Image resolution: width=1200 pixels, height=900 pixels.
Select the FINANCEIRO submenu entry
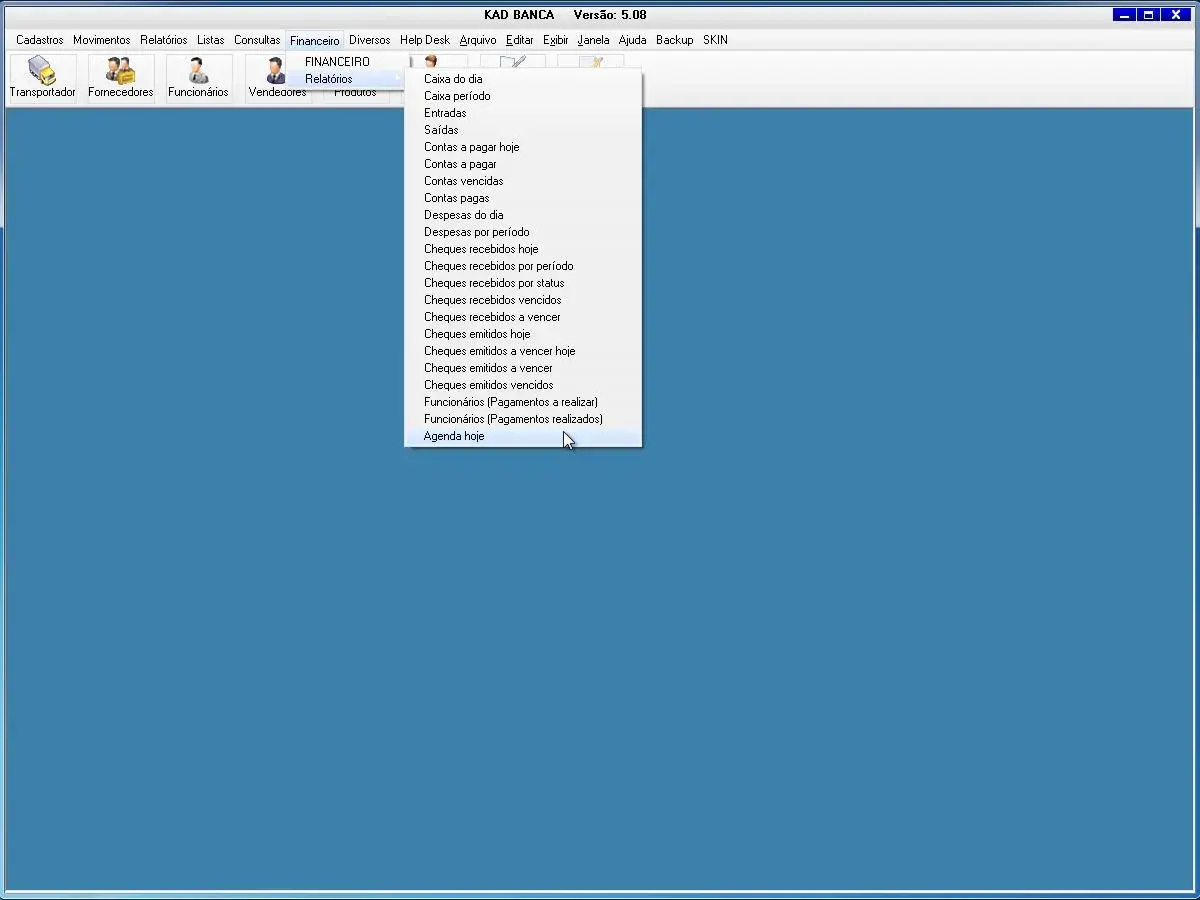(x=337, y=62)
